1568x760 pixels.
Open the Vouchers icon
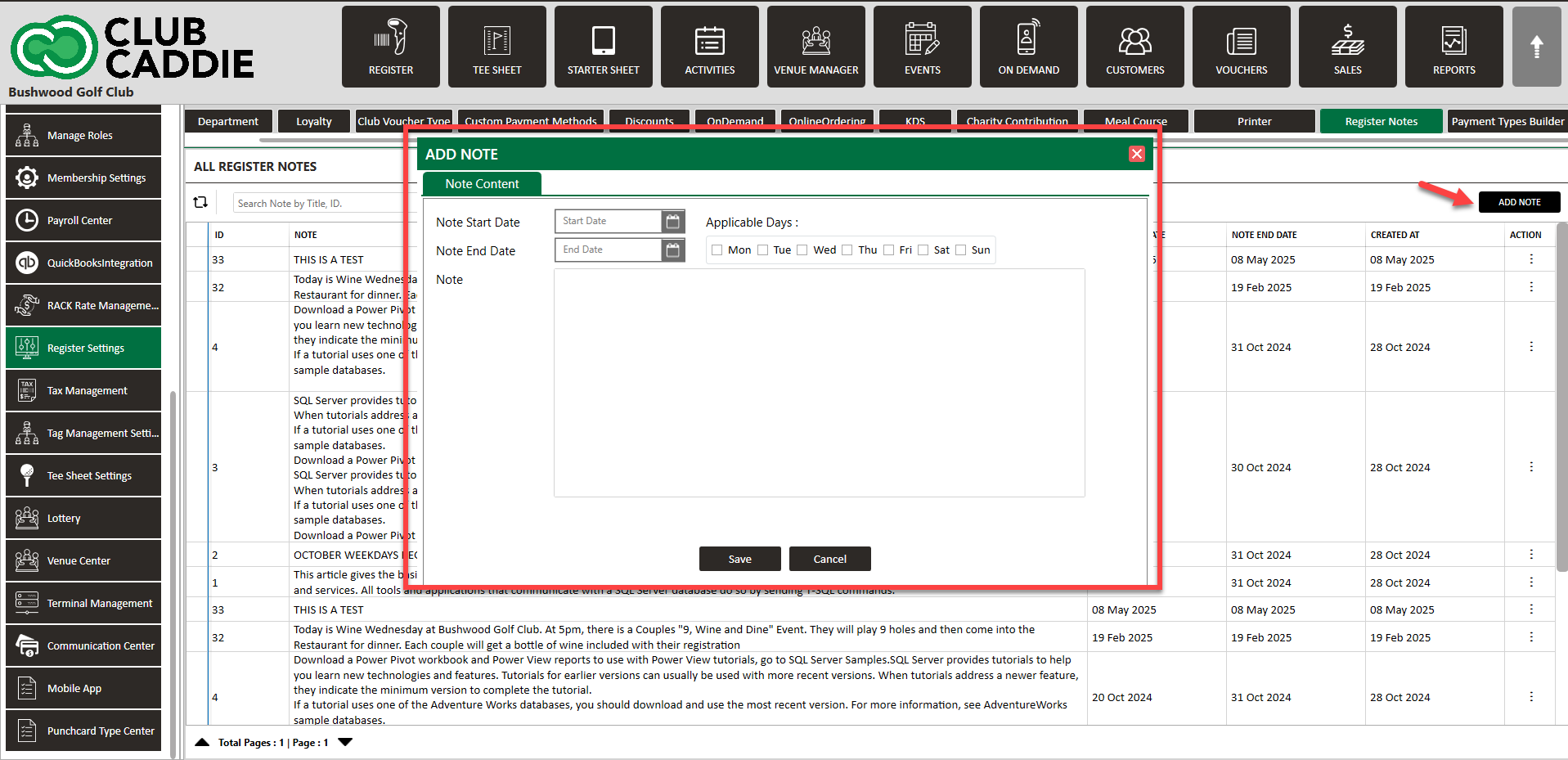1241,47
